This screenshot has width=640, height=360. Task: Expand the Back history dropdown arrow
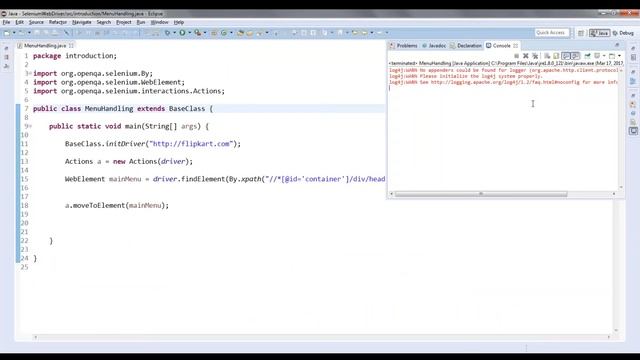tap(372, 33)
